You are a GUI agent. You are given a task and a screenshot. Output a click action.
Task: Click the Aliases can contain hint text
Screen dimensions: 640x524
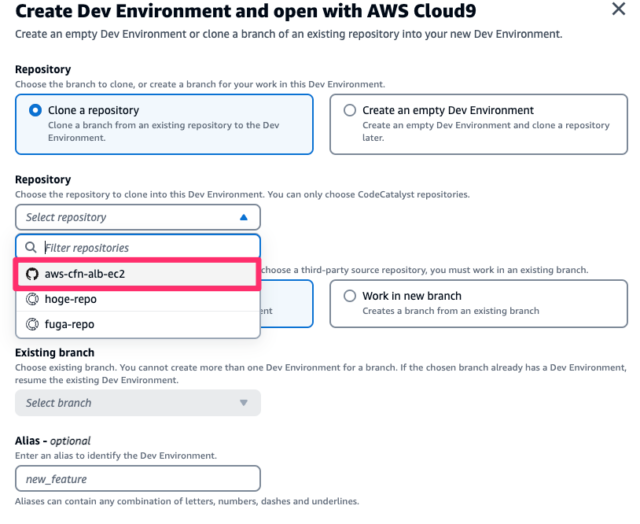(187, 501)
